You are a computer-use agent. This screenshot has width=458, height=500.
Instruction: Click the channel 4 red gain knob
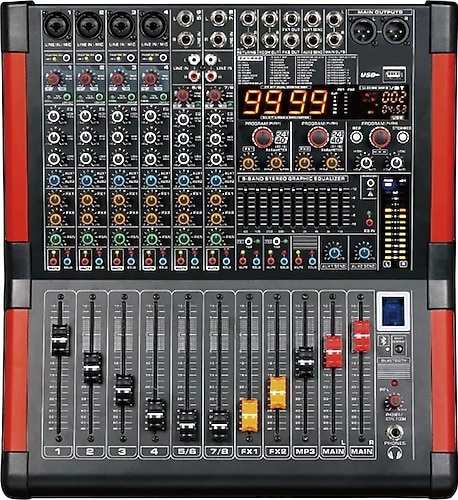pyautogui.click(x=150, y=79)
